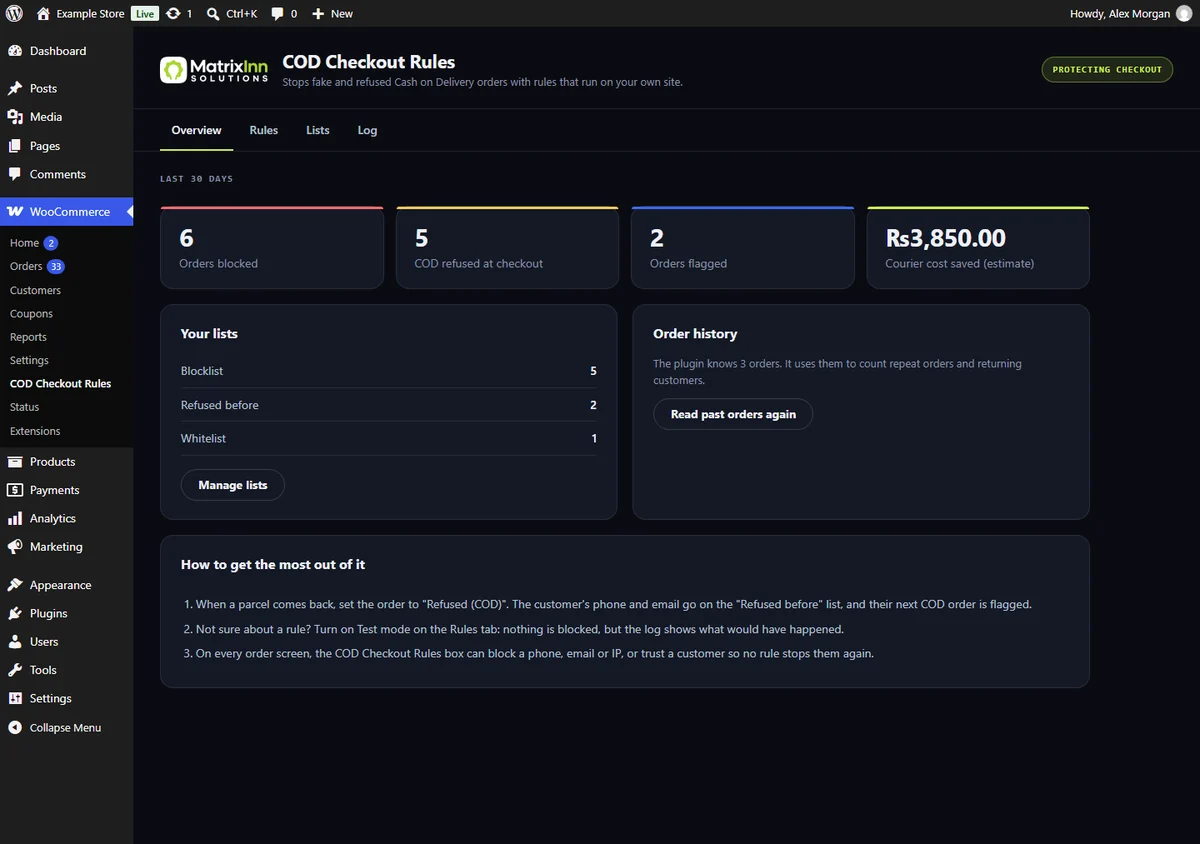The height and width of the screenshot is (844, 1200).
Task: Click How to get the most heading
Action: pos(273,565)
